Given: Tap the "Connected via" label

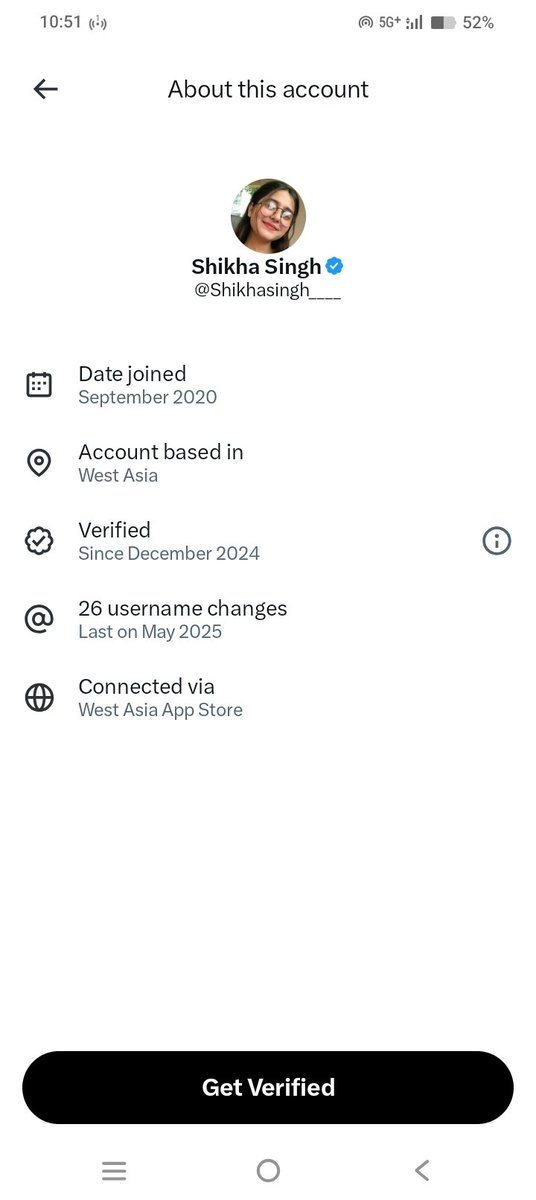Looking at the screenshot, I should point(147,686).
